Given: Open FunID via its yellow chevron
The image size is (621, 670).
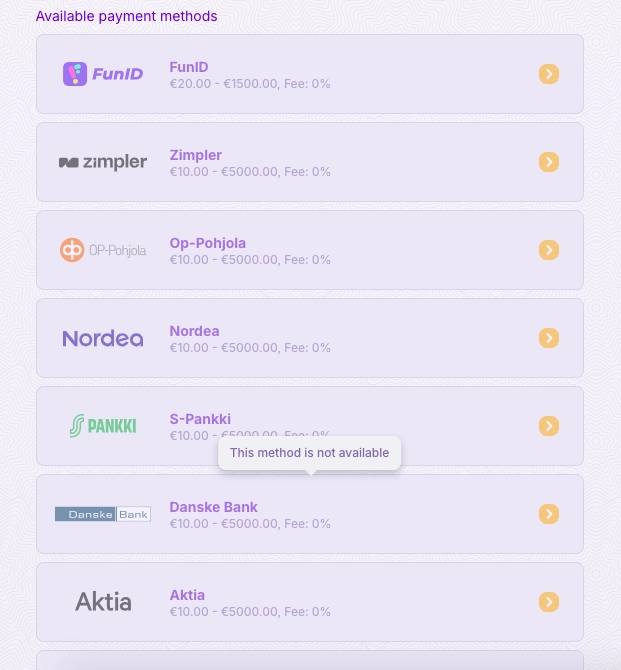Looking at the screenshot, I should click(548, 74).
